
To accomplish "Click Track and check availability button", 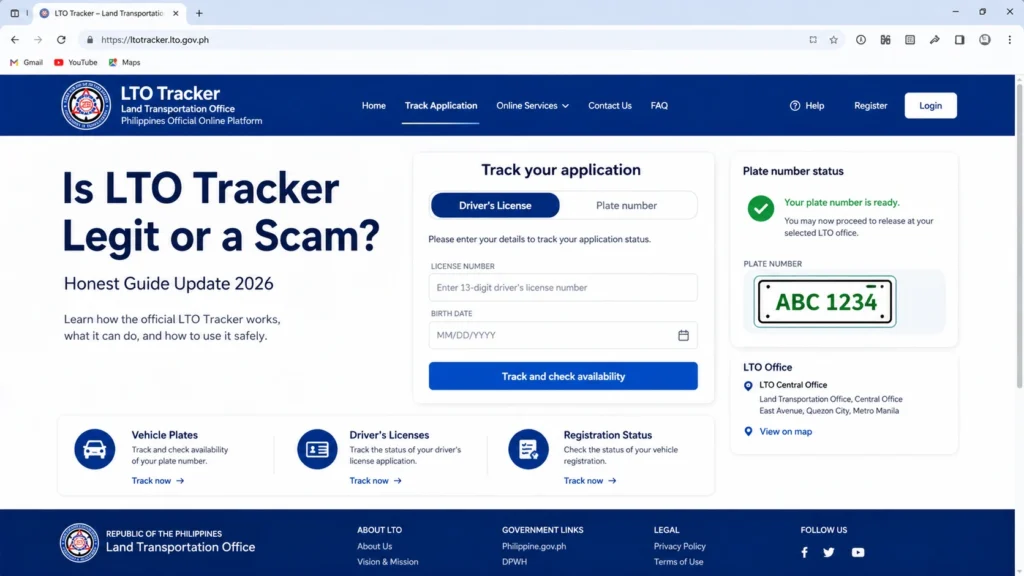I will 563,376.
